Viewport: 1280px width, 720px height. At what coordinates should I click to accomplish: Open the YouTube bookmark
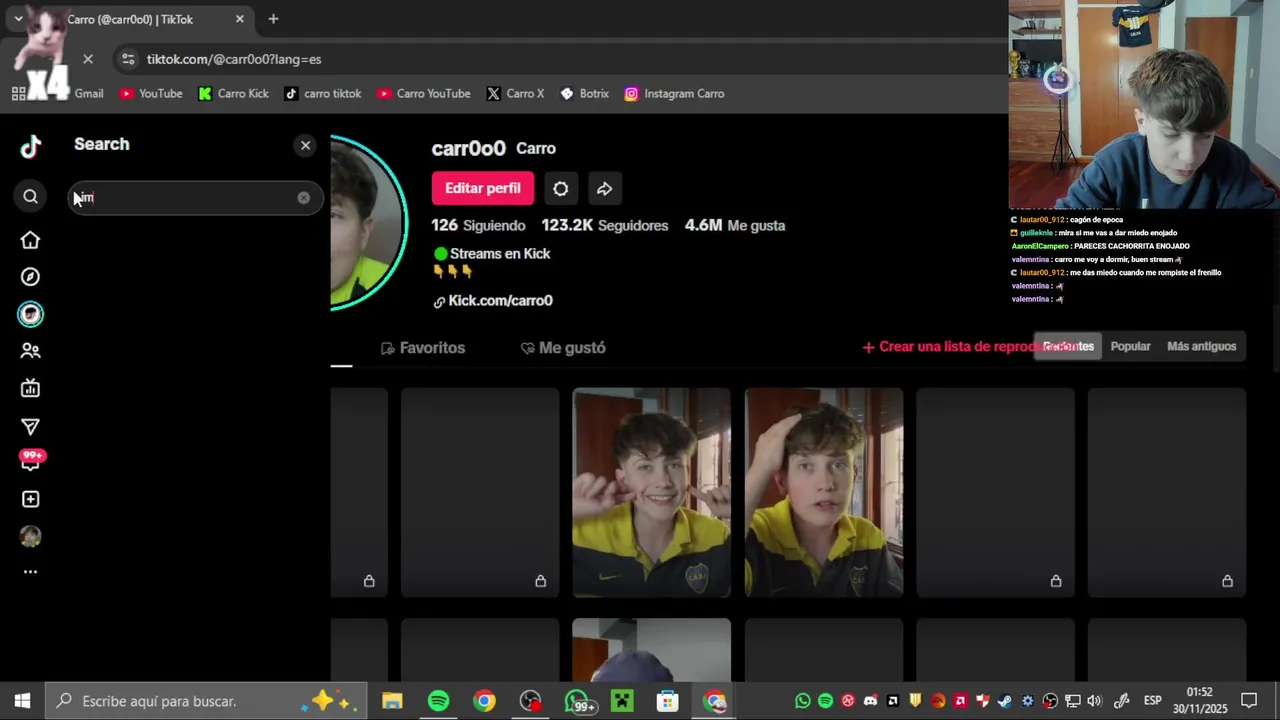(151, 93)
